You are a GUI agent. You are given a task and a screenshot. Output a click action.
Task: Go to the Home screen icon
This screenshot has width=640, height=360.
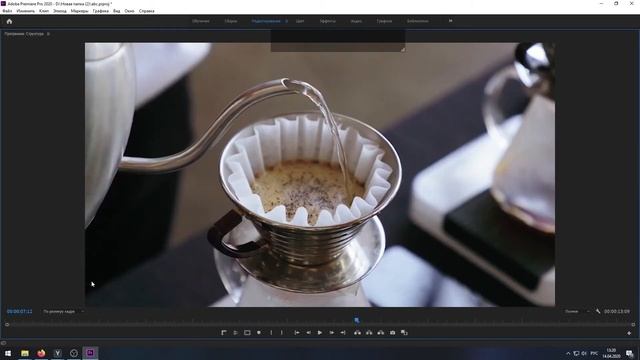(9, 21)
